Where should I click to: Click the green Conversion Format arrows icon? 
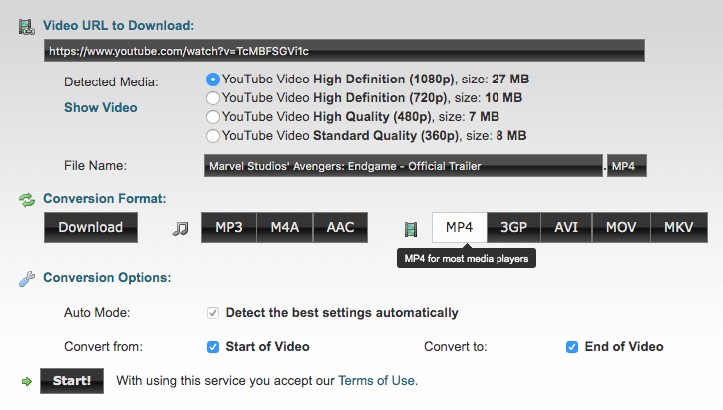pyautogui.click(x=27, y=199)
